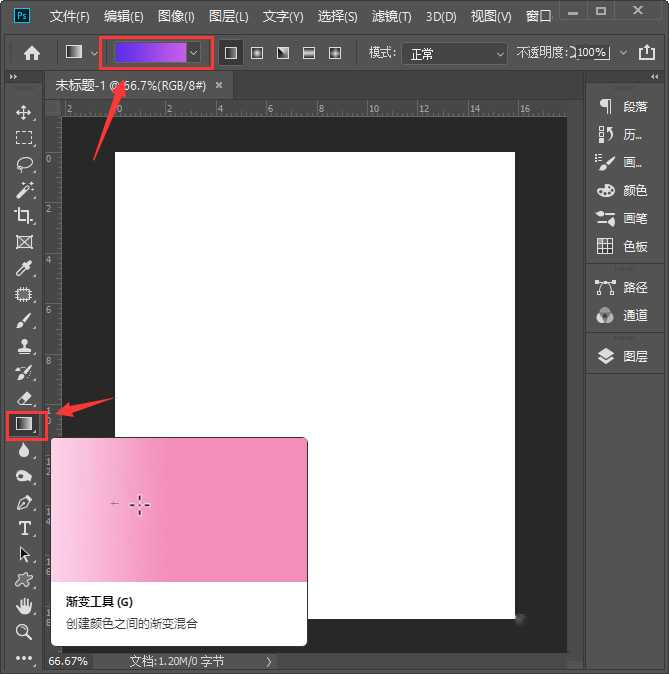Enable linear gradient style

[231, 53]
